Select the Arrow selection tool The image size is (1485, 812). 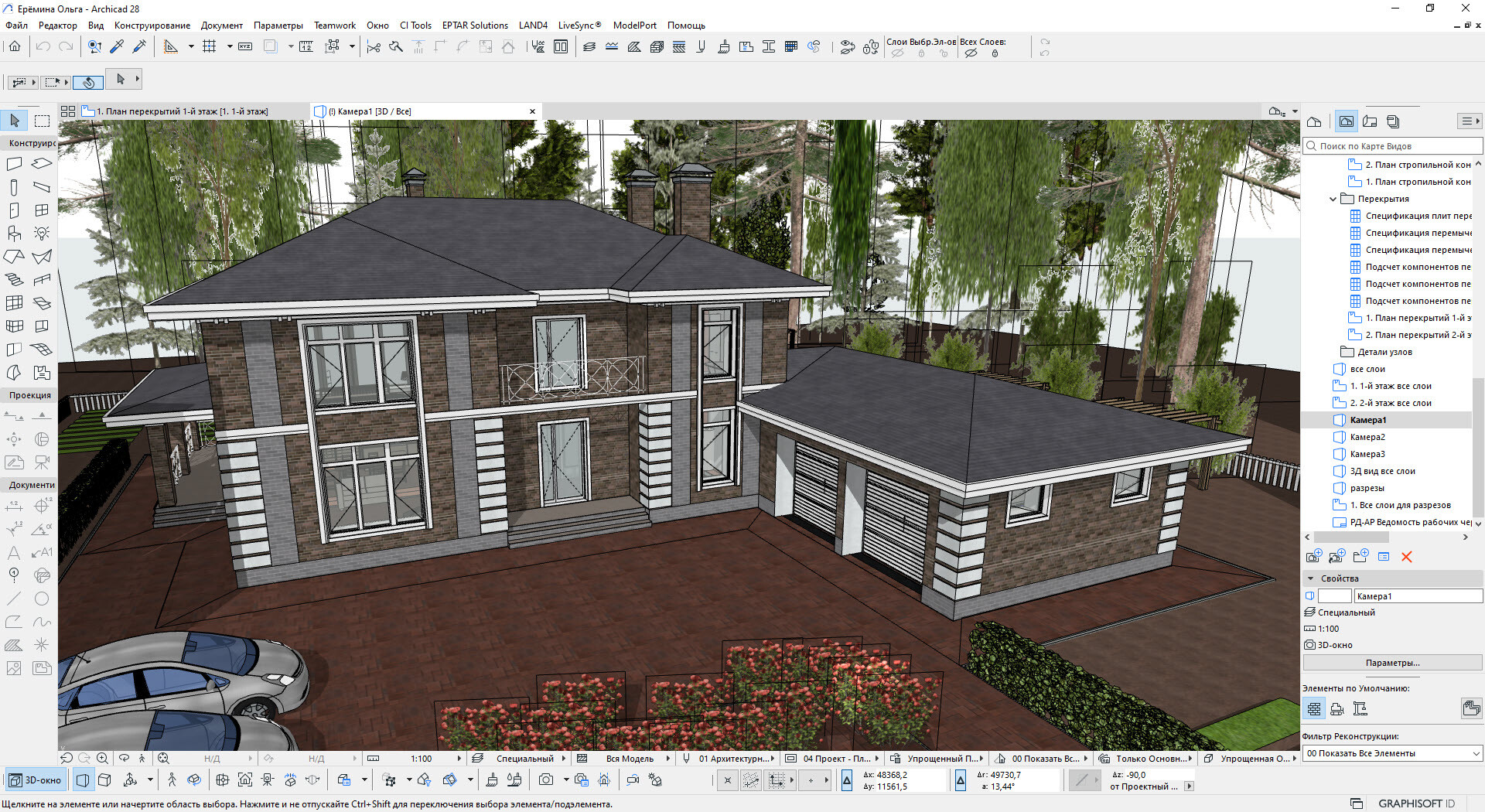click(x=15, y=121)
